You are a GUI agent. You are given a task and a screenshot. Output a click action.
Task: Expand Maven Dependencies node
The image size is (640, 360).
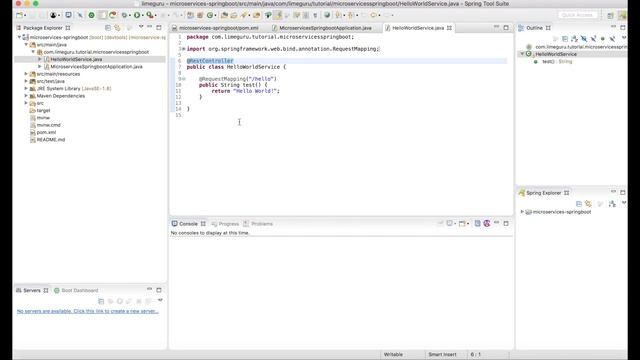pos(26,96)
